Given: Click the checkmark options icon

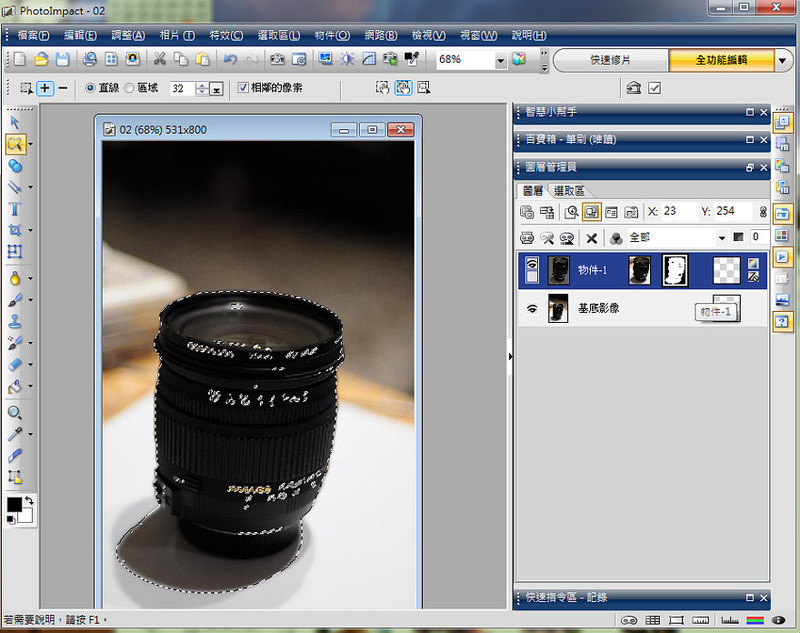Looking at the screenshot, I should (x=655, y=88).
